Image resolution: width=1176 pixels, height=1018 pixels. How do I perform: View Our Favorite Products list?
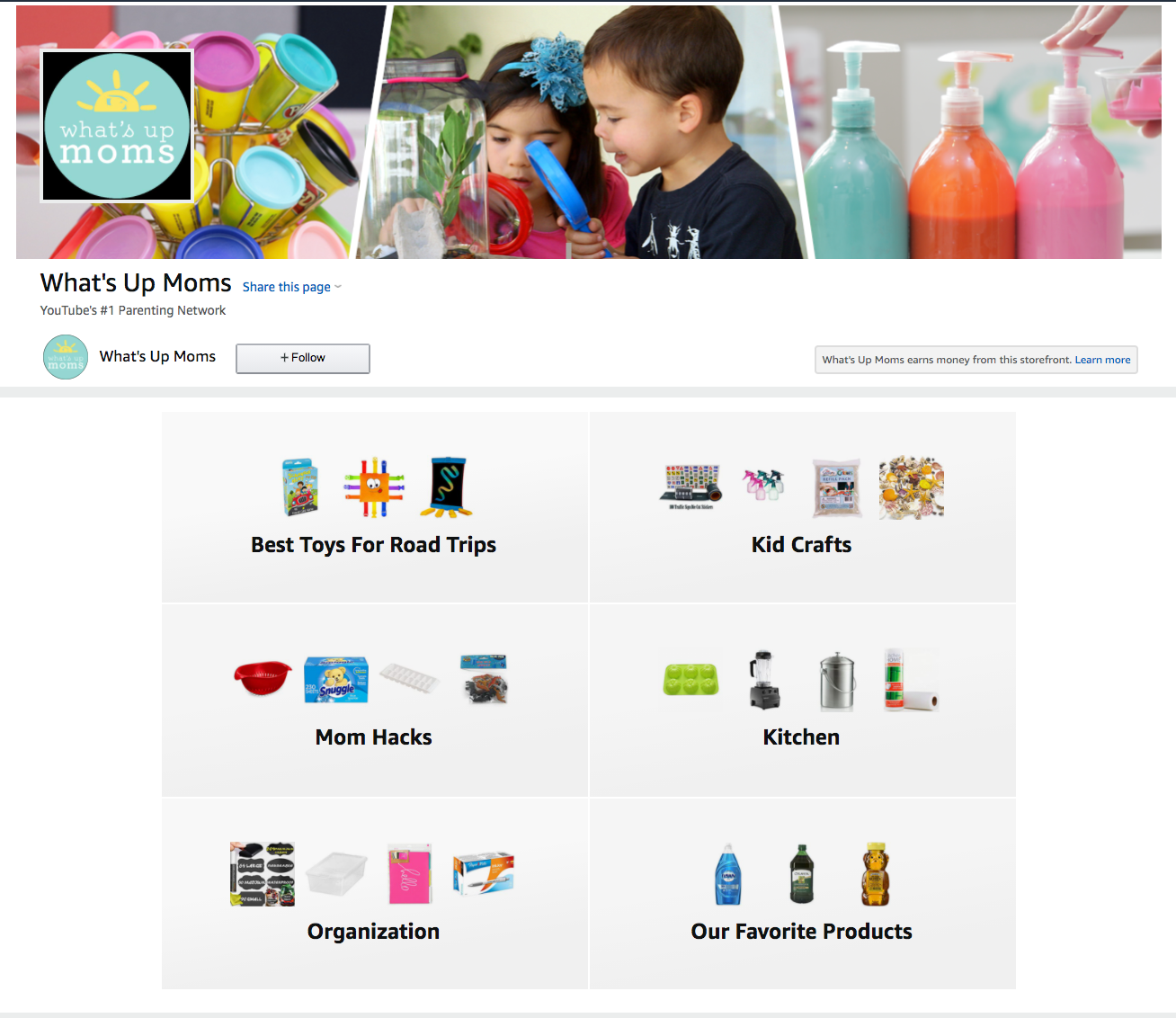802,932
